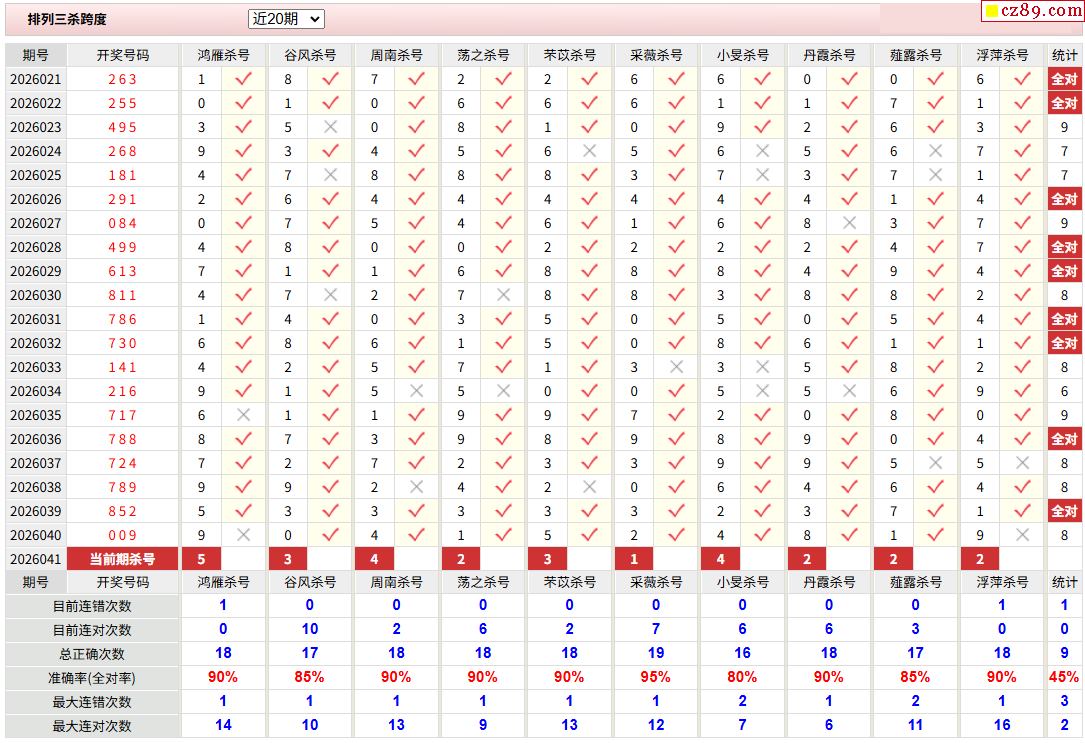Image resolution: width=1085 pixels, height=743 pixels.
Task: Click the red current kill number 5 under 鸿雁杀号
Action: pos(201,559)
